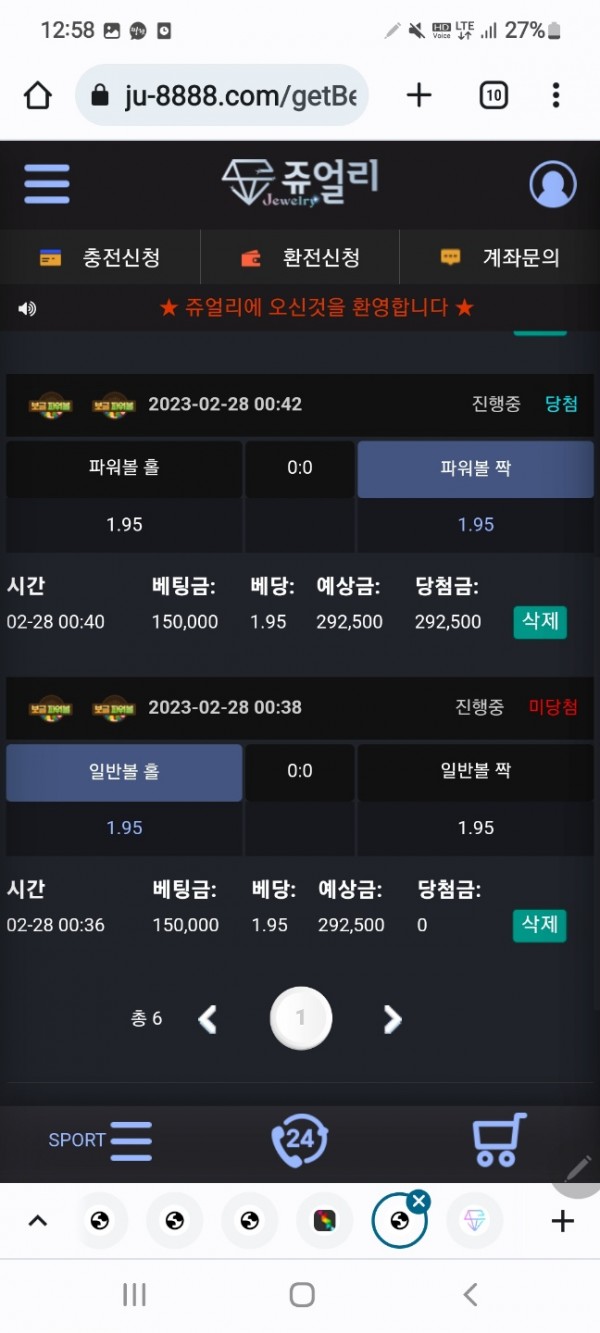Open browser three-dot overflow menu
This screenshot has width=600, height=1333.
click(x=556, y=95)
